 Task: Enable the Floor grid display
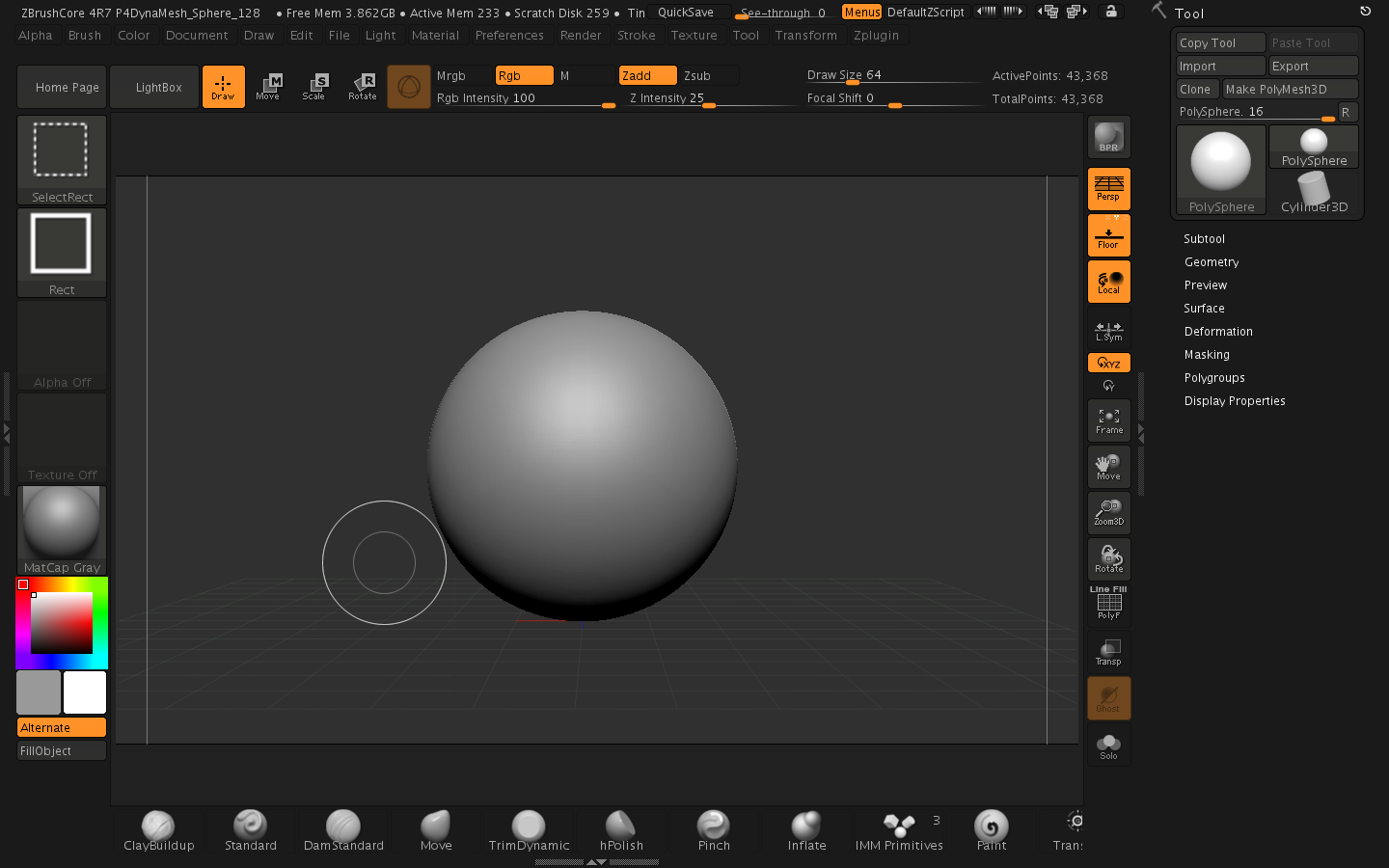[1108, 234]
